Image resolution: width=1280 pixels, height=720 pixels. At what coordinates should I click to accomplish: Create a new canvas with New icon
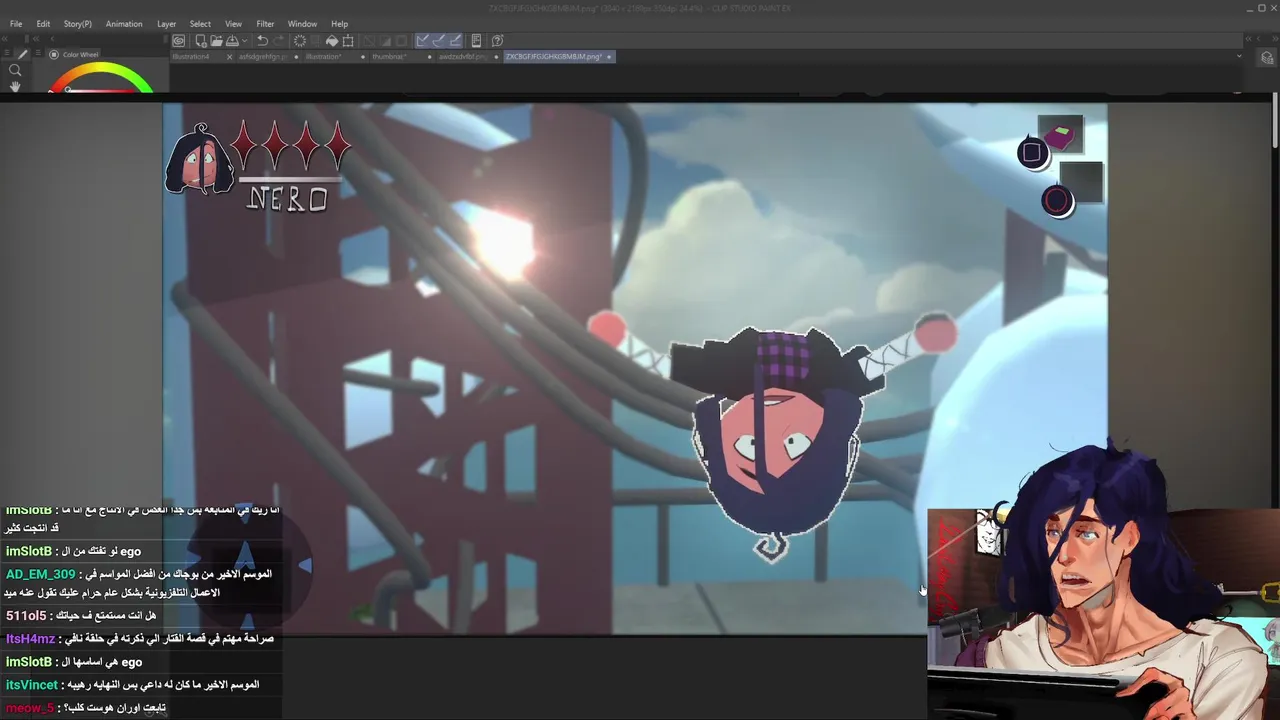201,41
